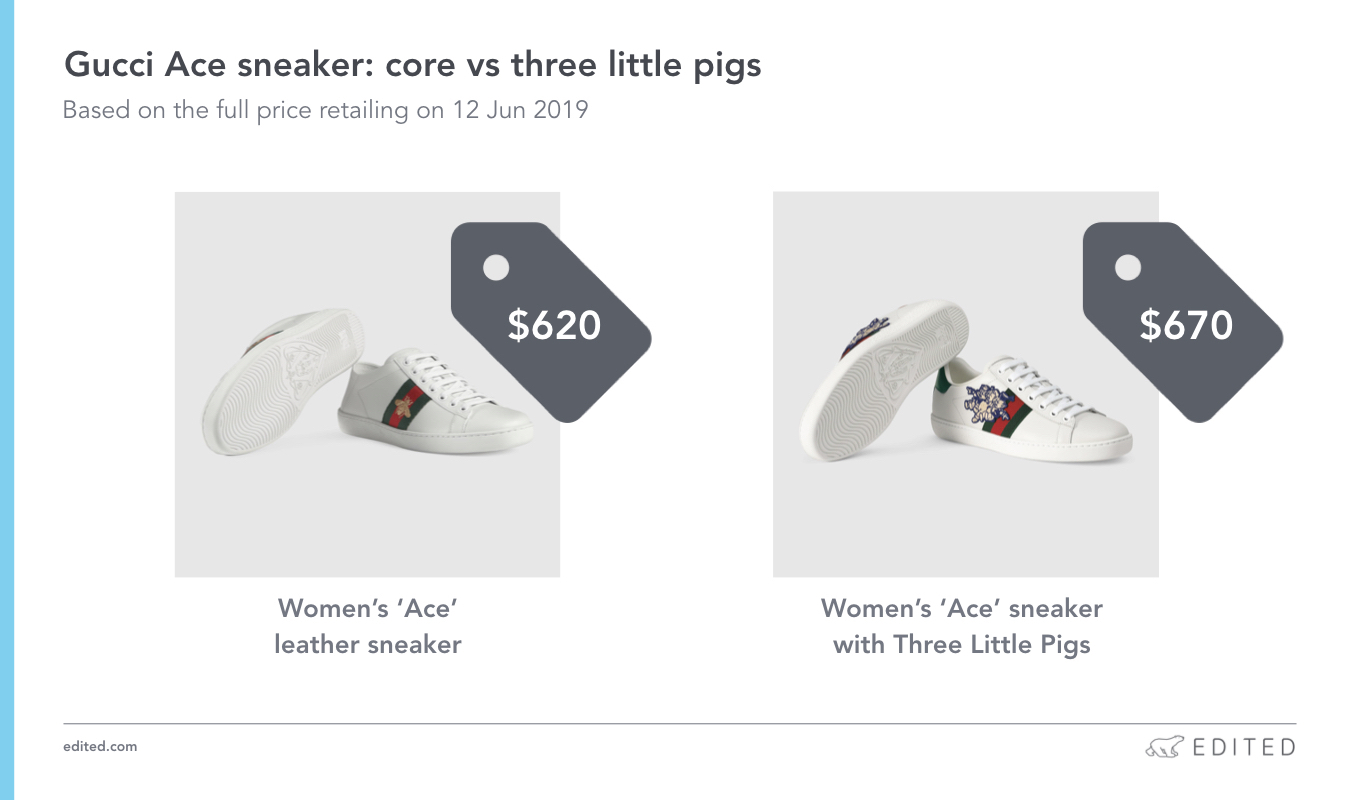This screenshot has width=1360, height=800.
Task: Click the $670 price tag
Action: tap(1184, 322)
